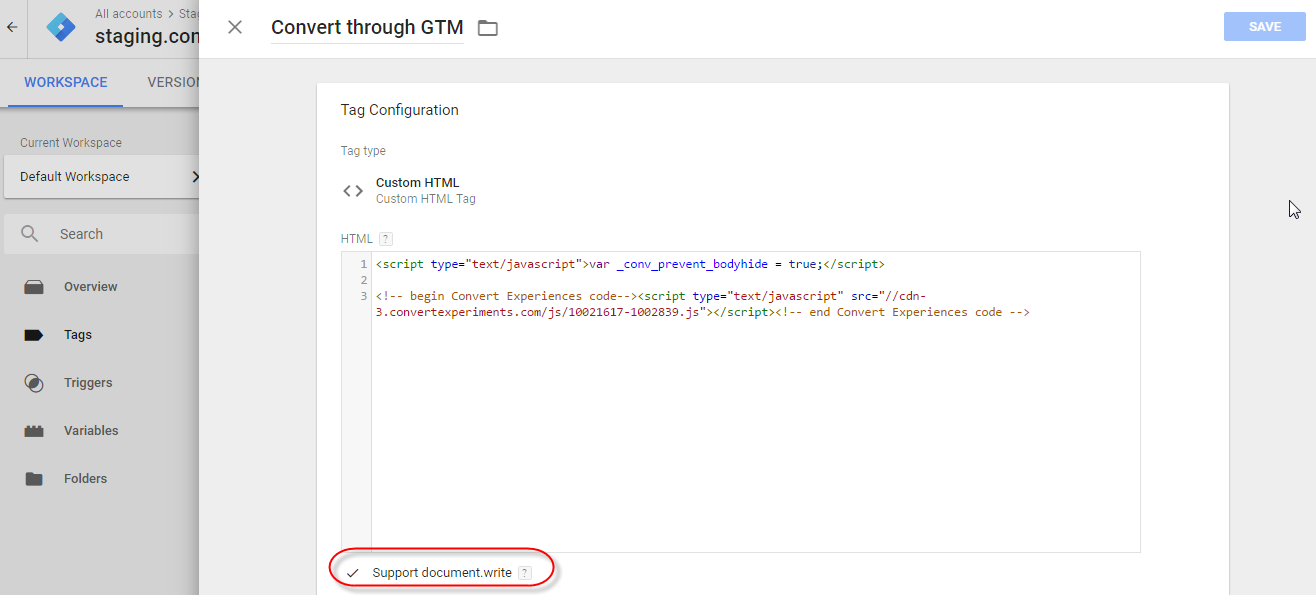Edit the tag name Convert through GTM
The height and width of the screenshot is (595, 1316).
(x=367, y=27)
